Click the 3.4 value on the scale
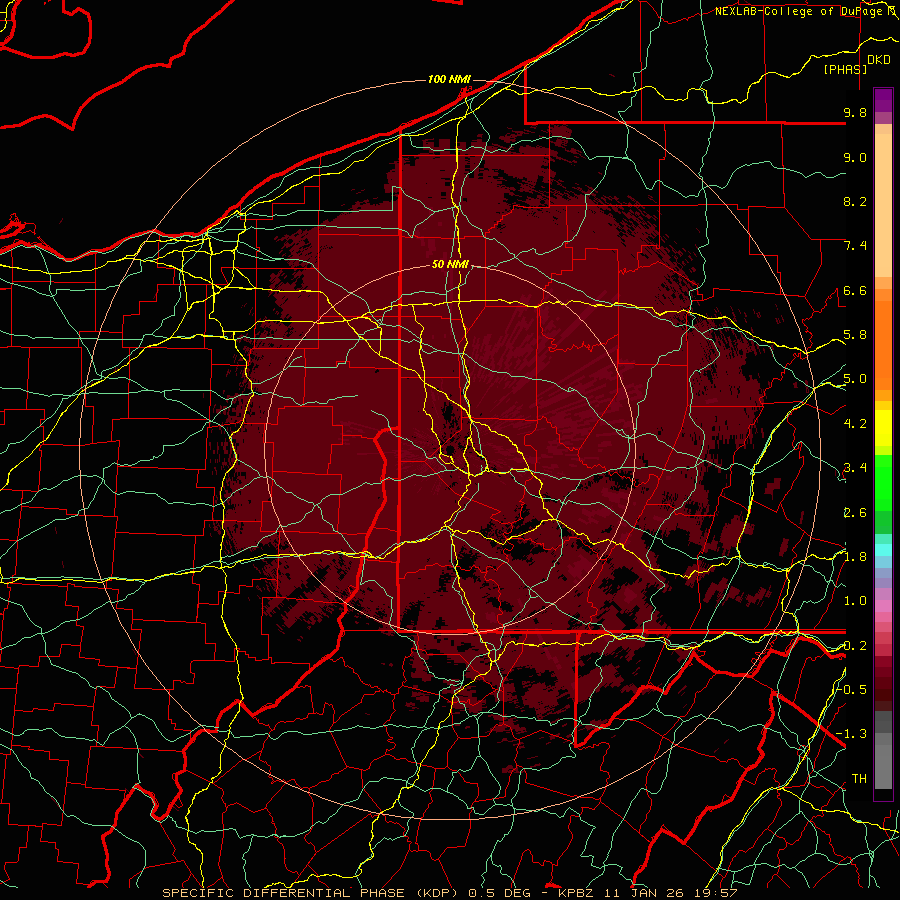 855,468
